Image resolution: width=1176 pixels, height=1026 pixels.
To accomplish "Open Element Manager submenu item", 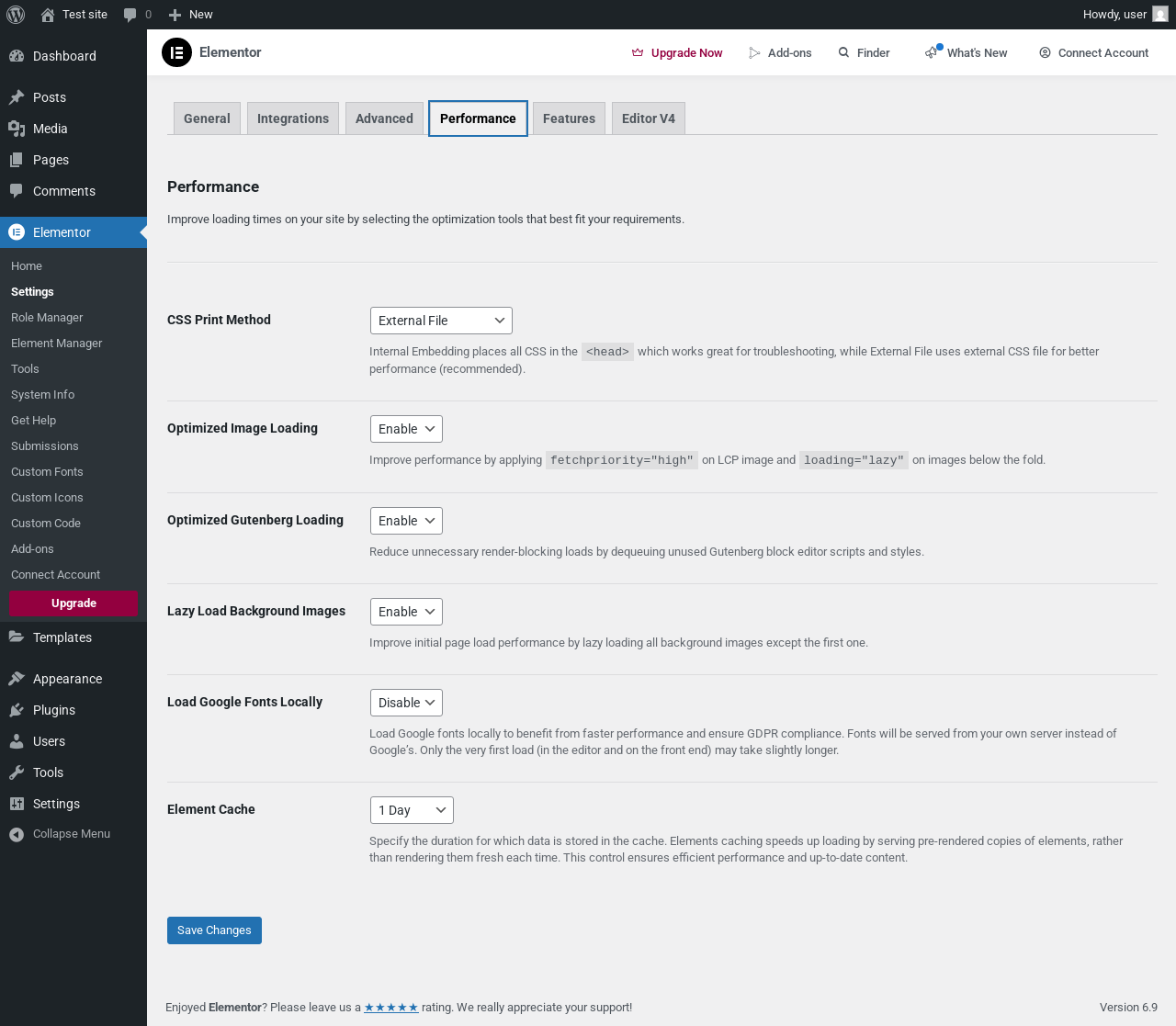I will coord(73,344).
